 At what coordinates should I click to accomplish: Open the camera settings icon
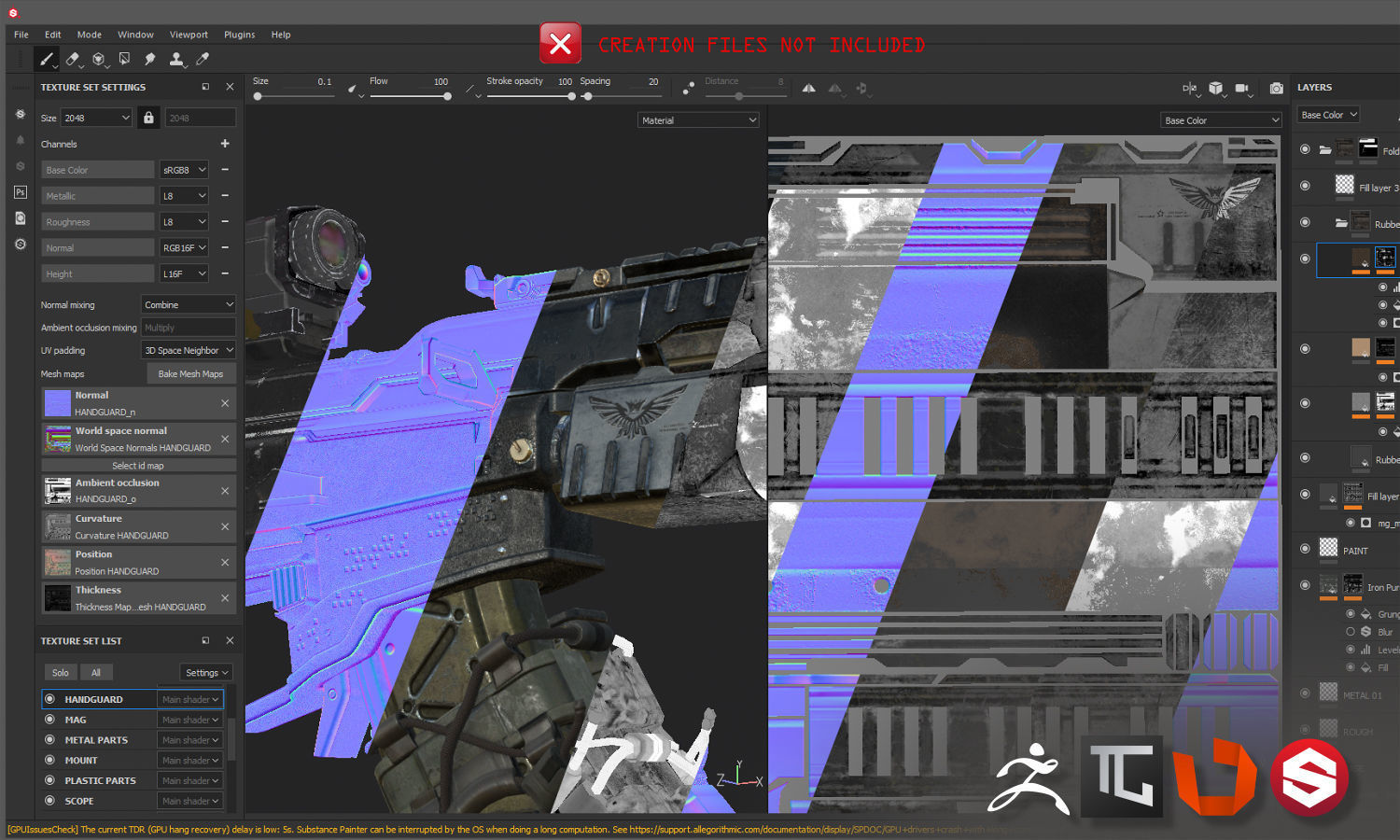(x=1242, y=88)
